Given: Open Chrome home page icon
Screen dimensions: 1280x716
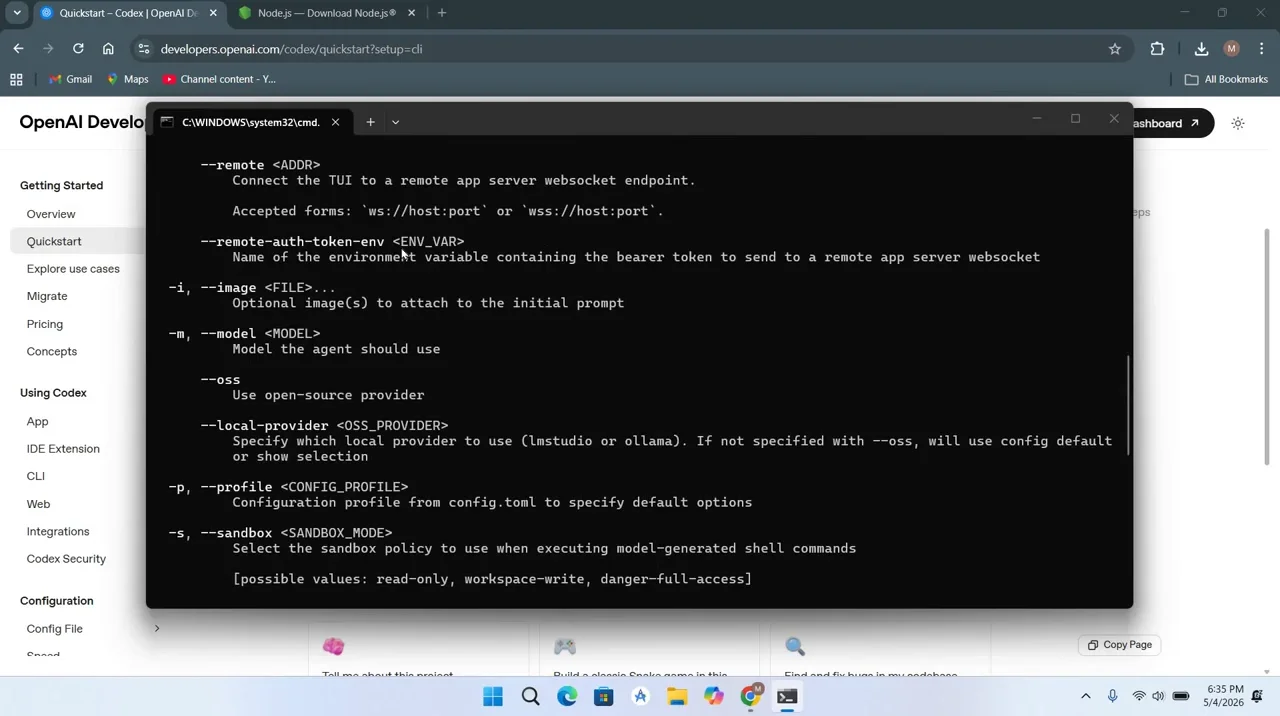Looking at the screenshot, I should point(108,48).
